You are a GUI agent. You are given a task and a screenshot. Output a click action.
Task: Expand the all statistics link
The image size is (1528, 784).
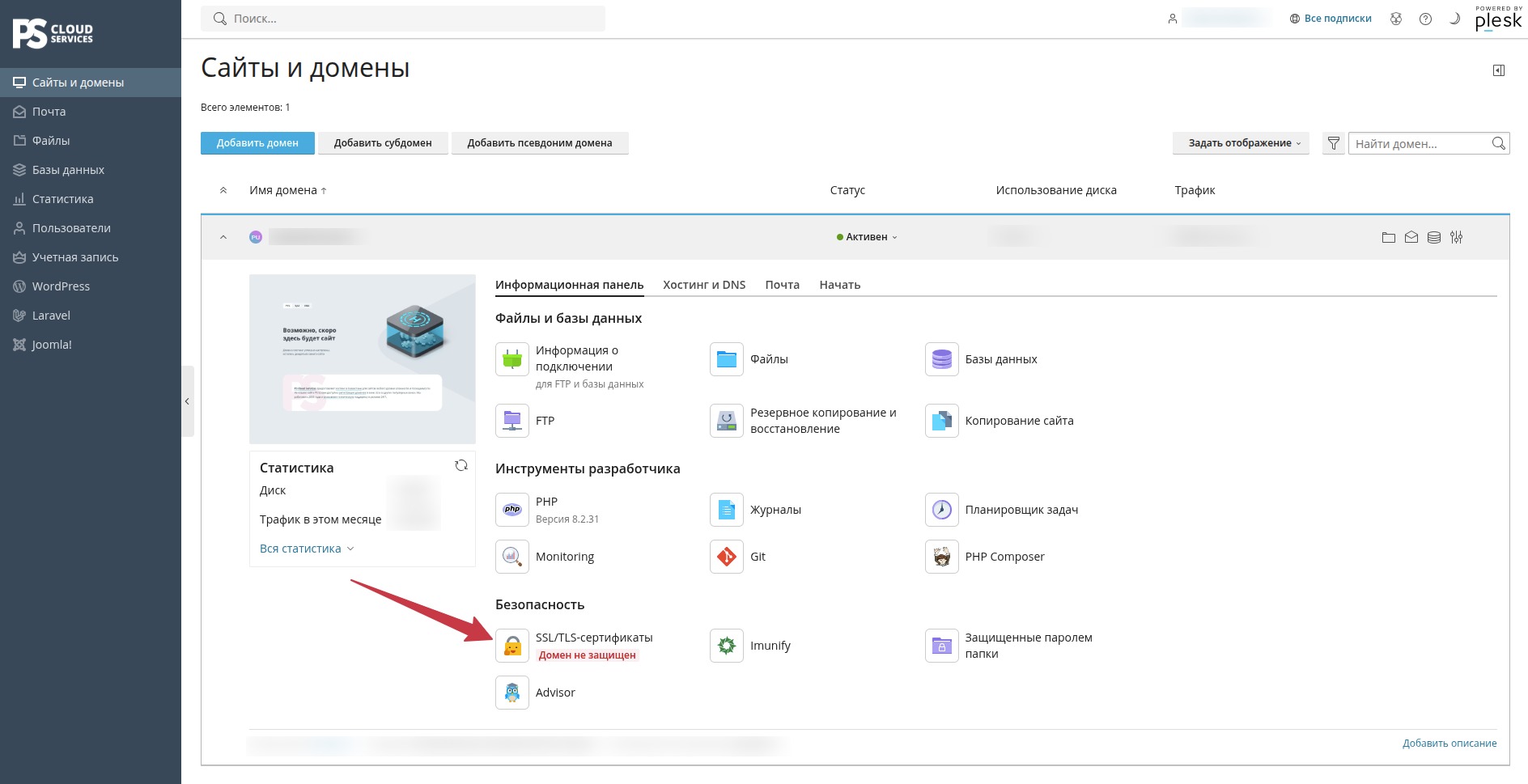point(307,549)
